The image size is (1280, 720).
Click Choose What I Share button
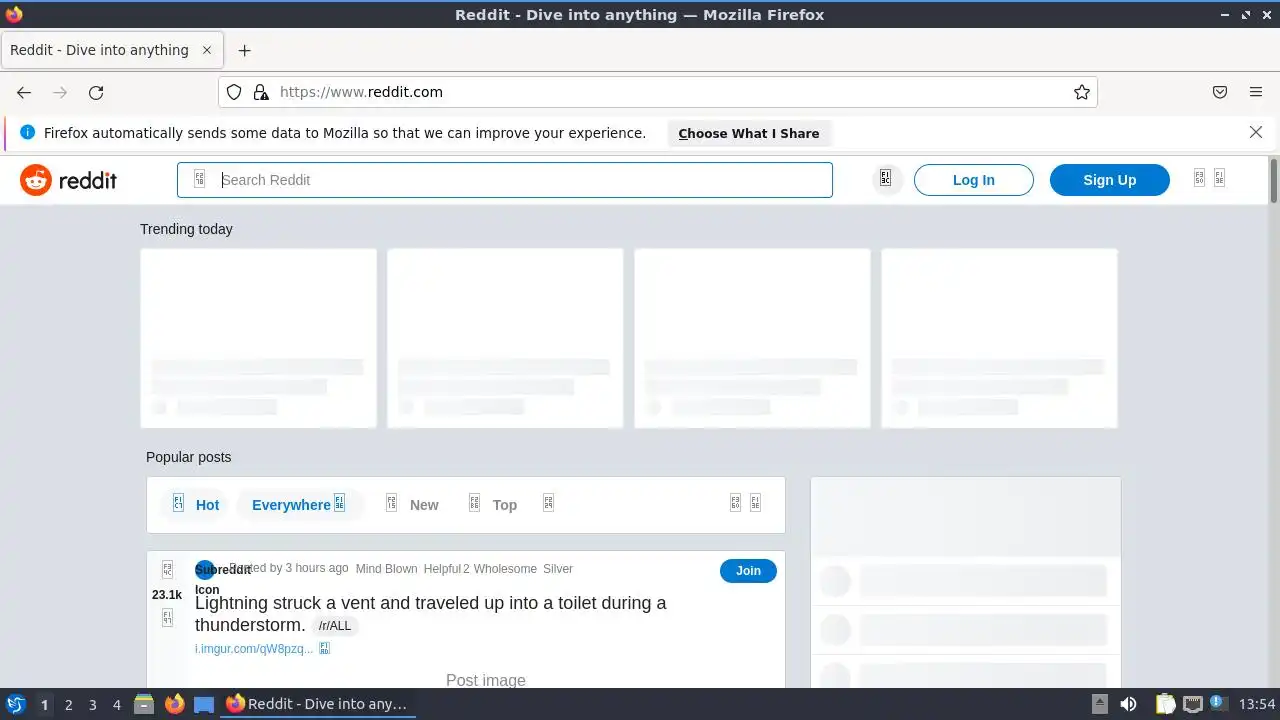coord(749,133)
